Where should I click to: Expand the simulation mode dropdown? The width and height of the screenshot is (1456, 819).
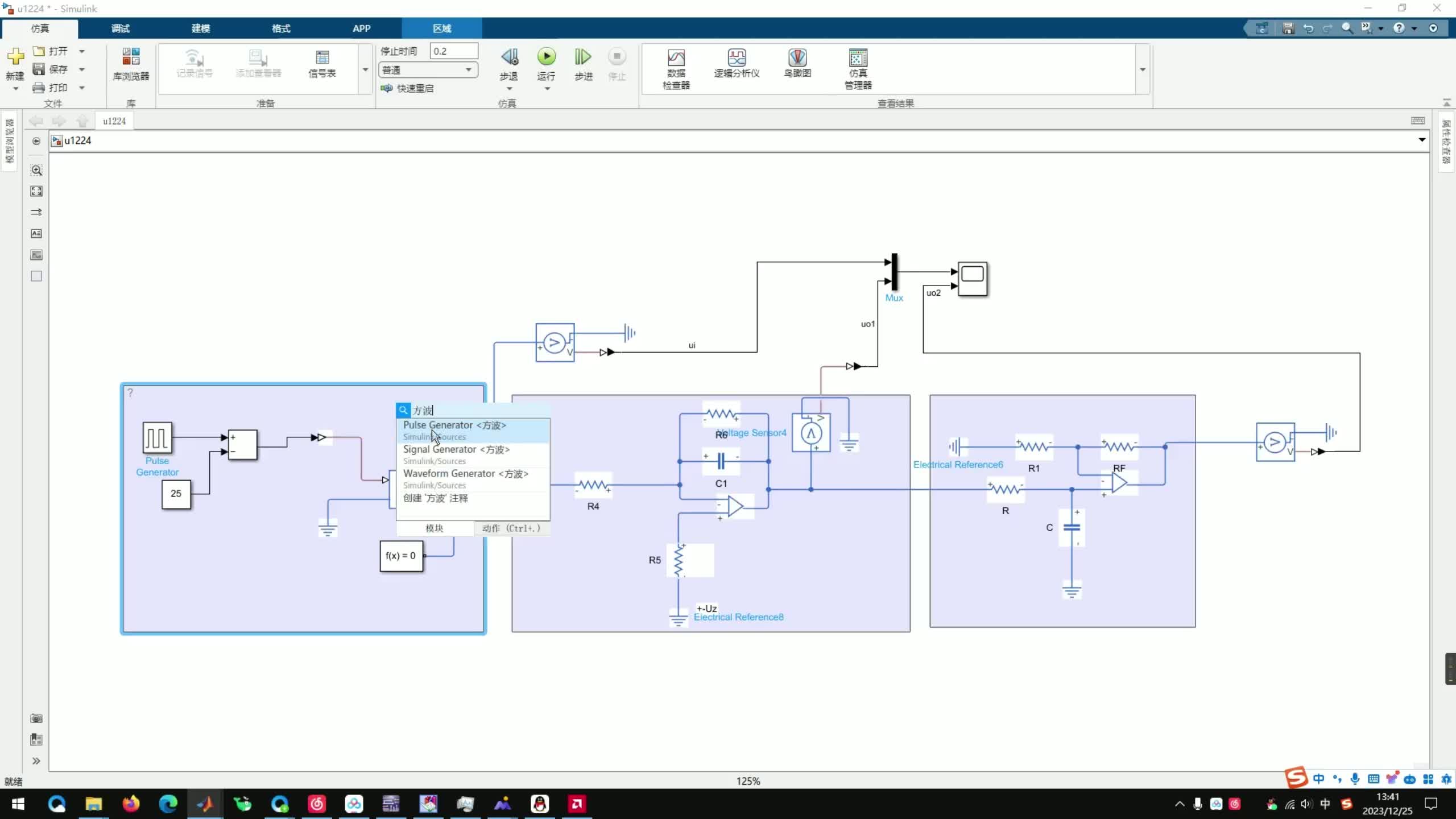pyautogui.click(x=469, y=70)
